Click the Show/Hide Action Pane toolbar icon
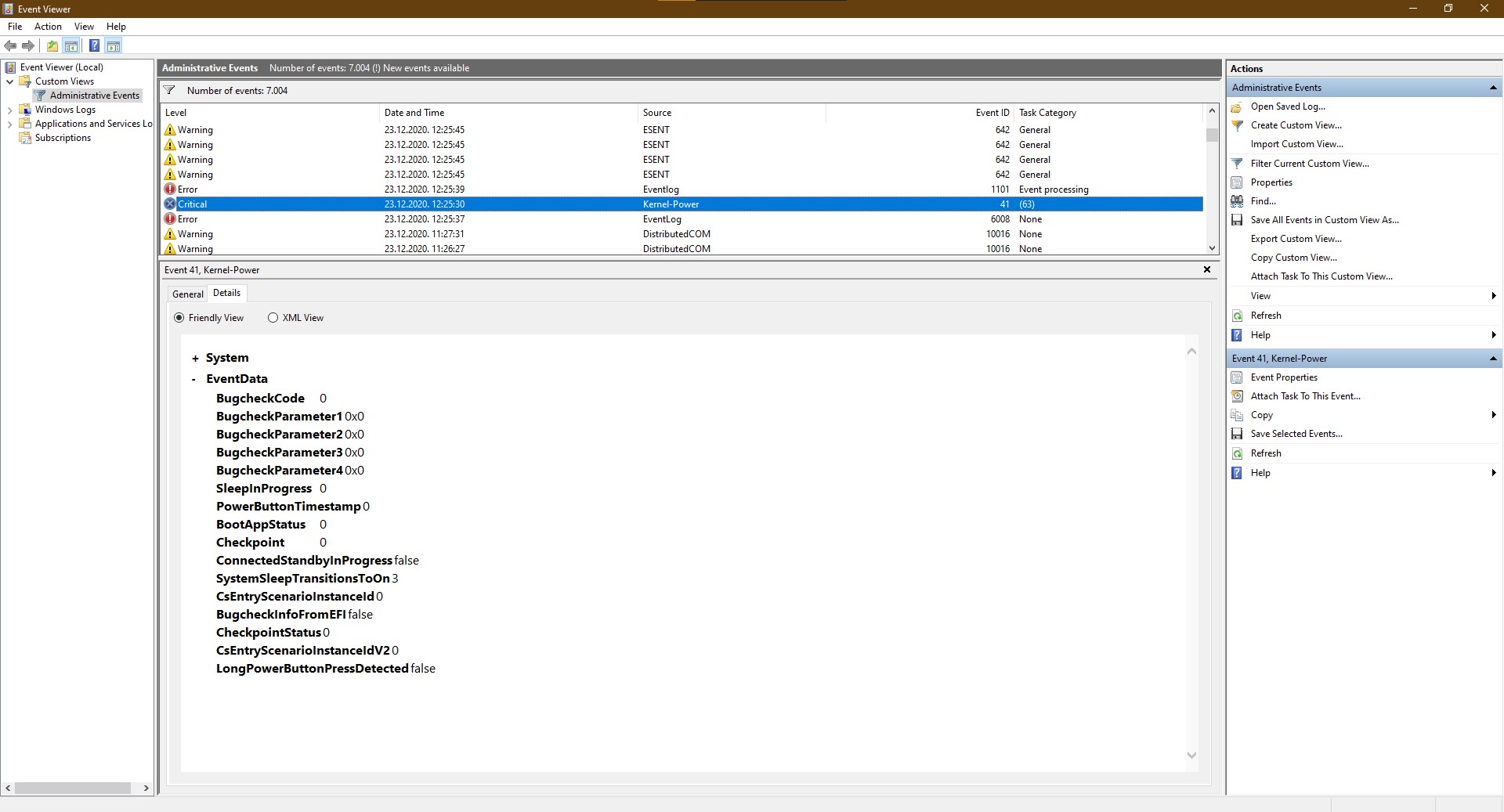This screenshot has width=1504, height=812. point(114,45)
